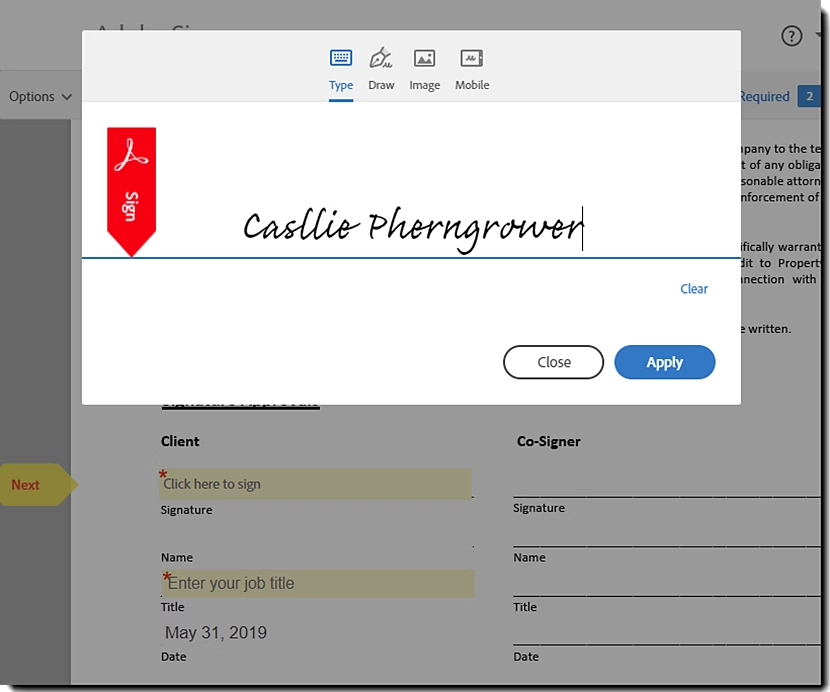This screenshot has height=692, width=830.
Task: Select the Mobile device signature icon
Action: tap(471, 58)
